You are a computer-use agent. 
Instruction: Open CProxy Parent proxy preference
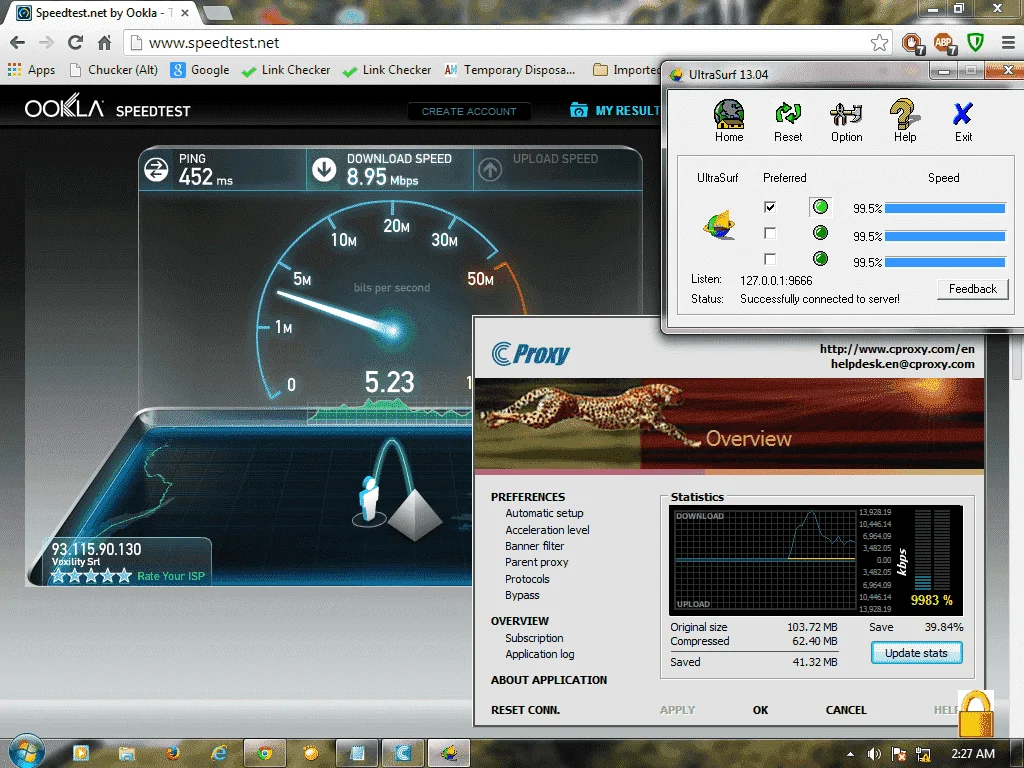[536, 562]
